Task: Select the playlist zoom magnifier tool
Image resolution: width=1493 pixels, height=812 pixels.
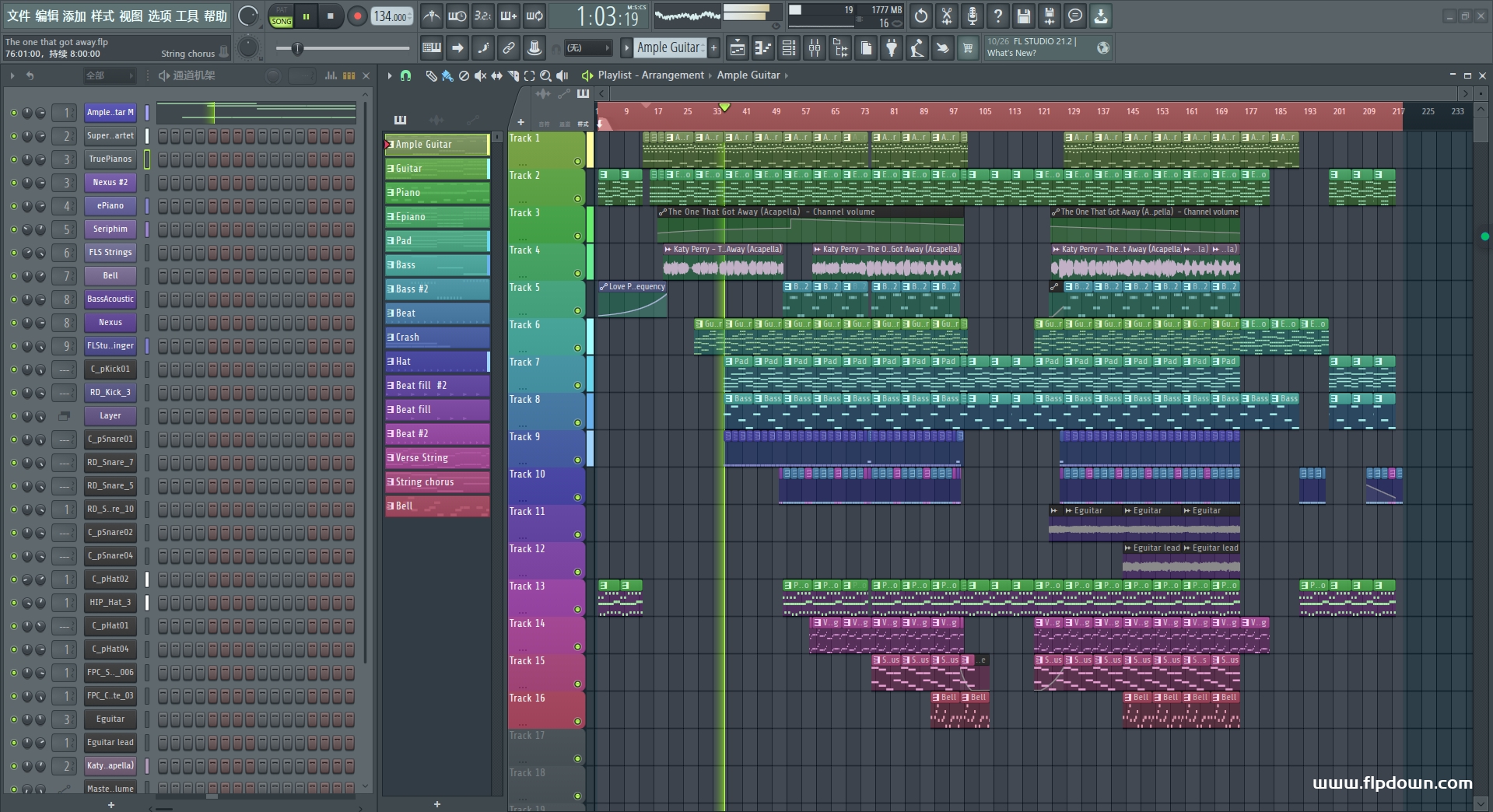Action: pos(546,75)
